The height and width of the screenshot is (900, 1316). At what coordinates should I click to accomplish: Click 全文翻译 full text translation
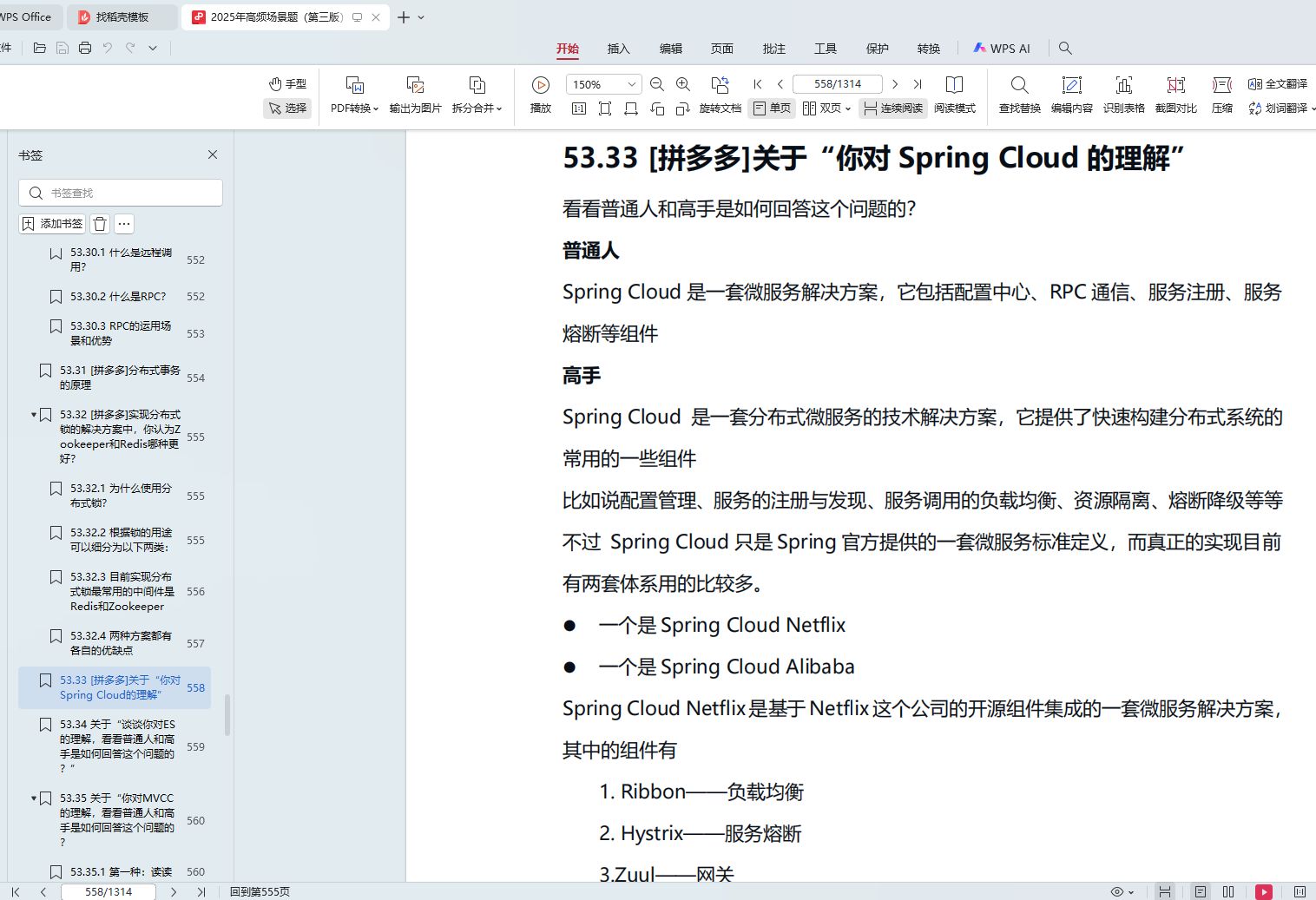[1277, 84]
